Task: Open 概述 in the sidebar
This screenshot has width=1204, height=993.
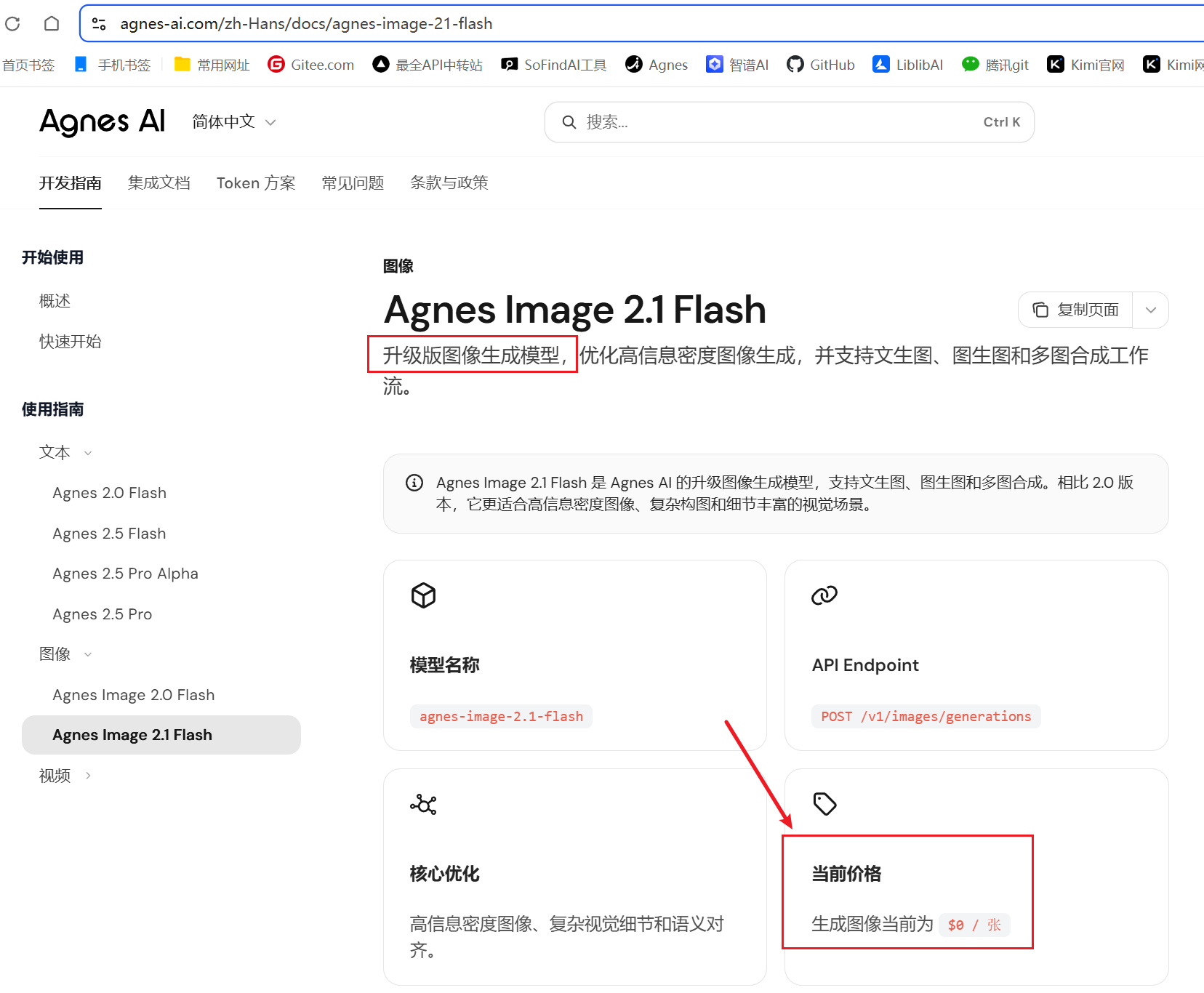Action: point(55,301)
